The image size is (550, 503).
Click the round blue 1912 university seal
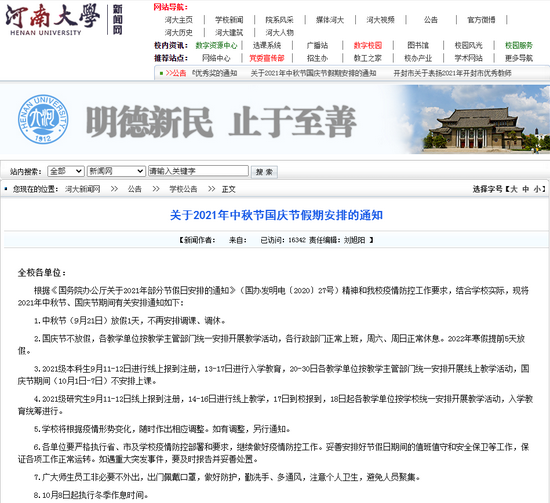[43, 119]
